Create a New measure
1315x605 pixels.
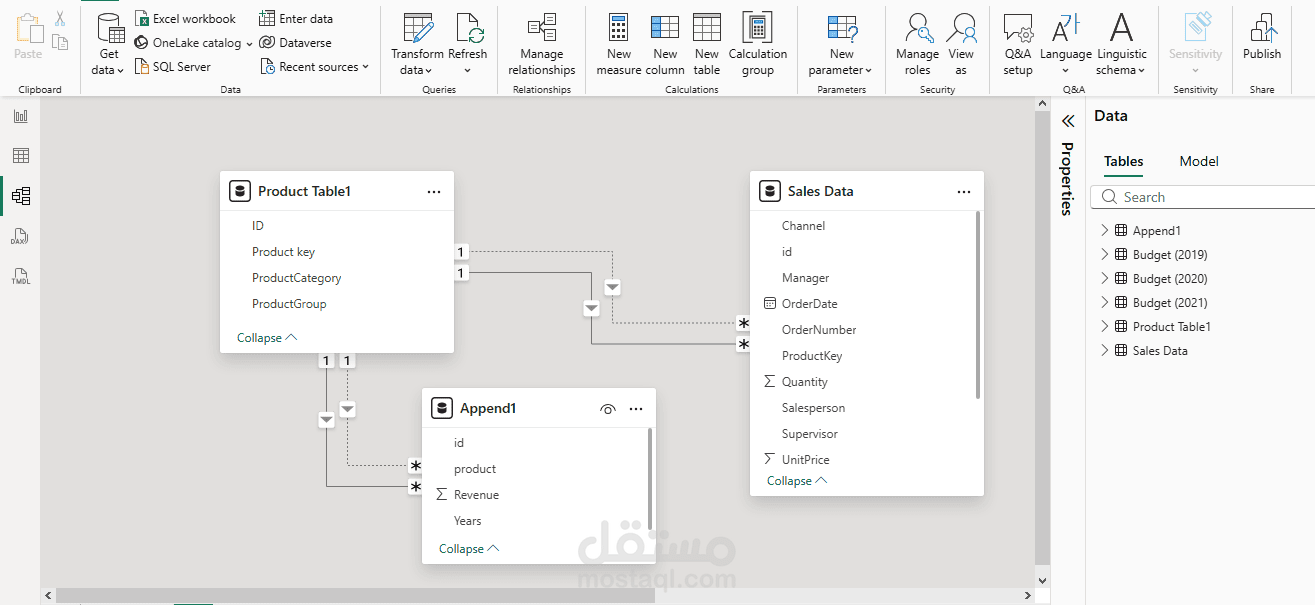coord(619,45)
